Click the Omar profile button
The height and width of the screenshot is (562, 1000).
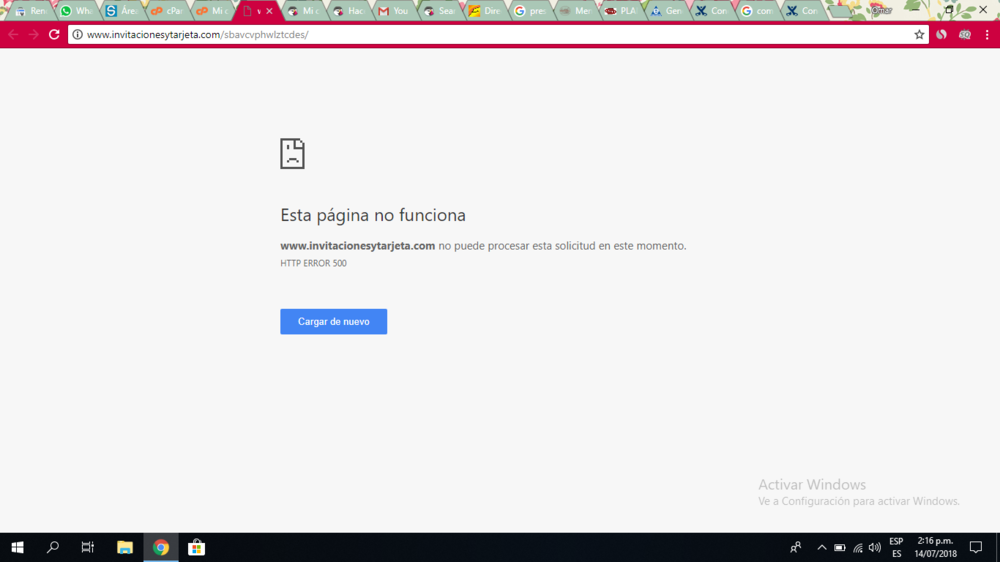(881, 10)
